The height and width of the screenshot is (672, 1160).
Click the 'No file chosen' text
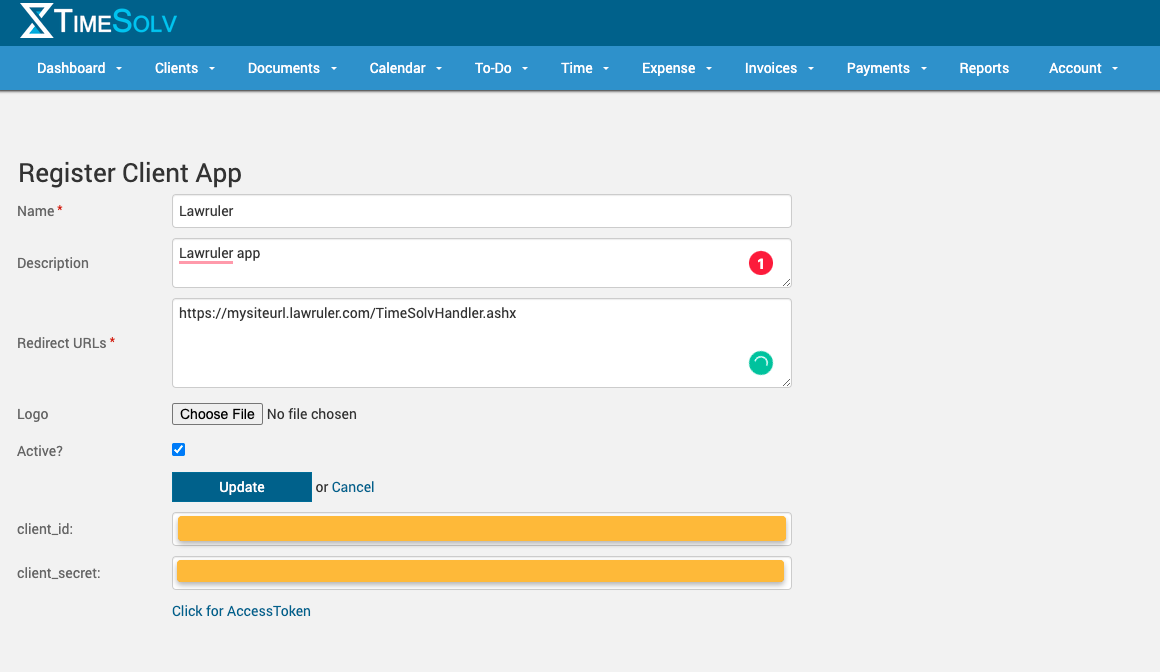(311, 414)
